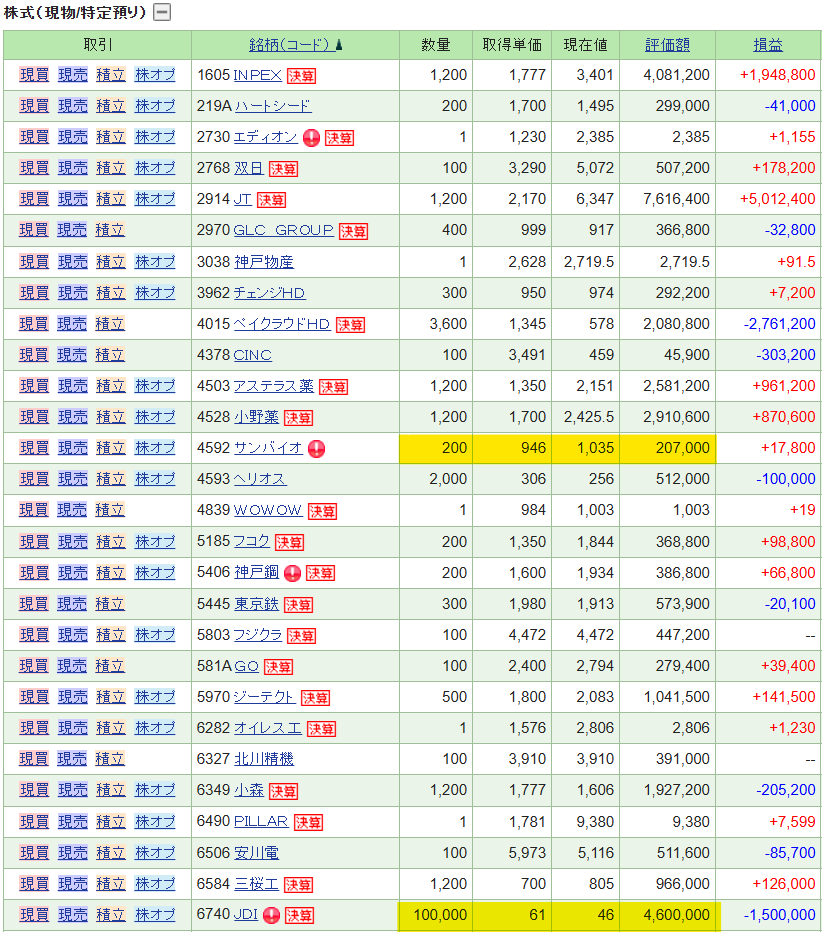The image size is (822, 932).
Task: Open 決算 badge for 小野薬
Action: tap(298, 418)
